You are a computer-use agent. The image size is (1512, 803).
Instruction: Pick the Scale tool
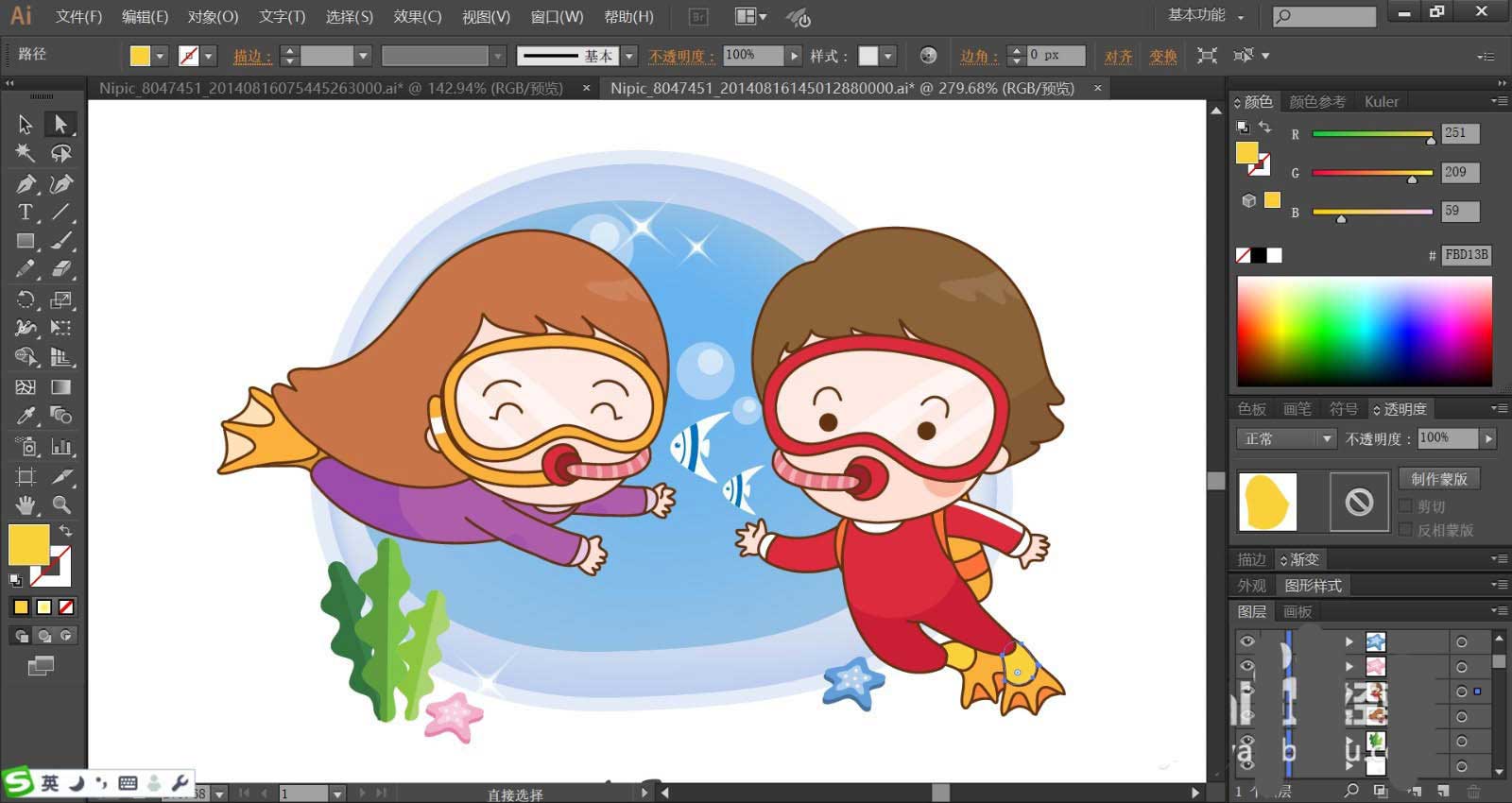click(x=61, y=300)
